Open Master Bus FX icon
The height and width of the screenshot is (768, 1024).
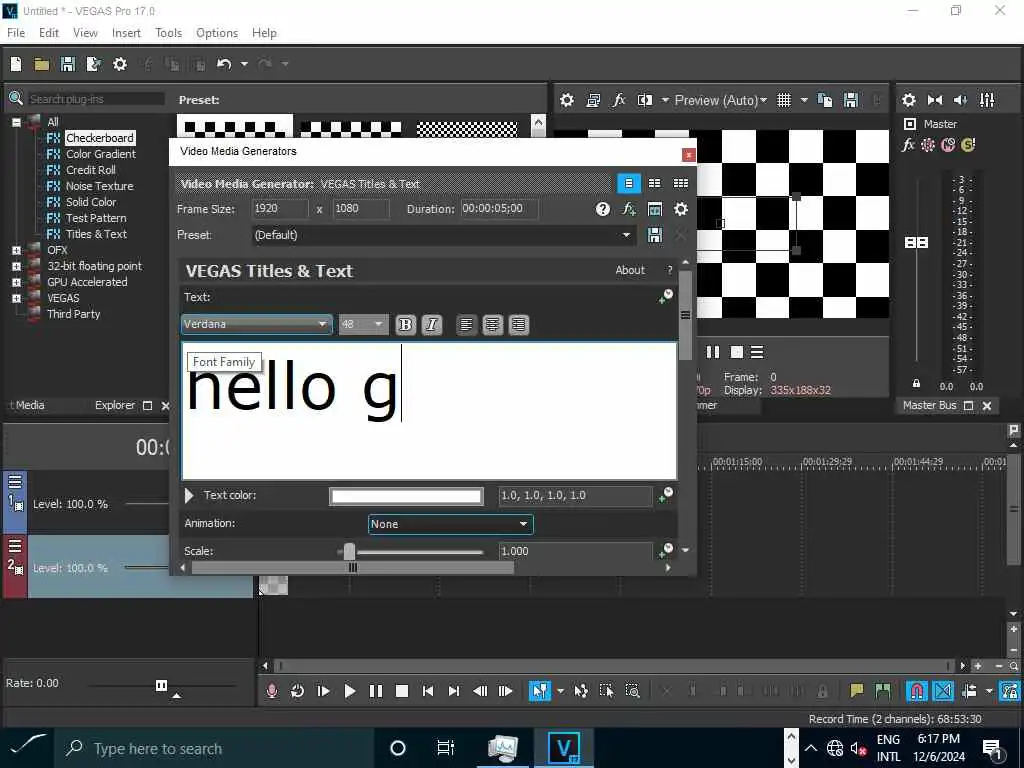tap(908, 145)
